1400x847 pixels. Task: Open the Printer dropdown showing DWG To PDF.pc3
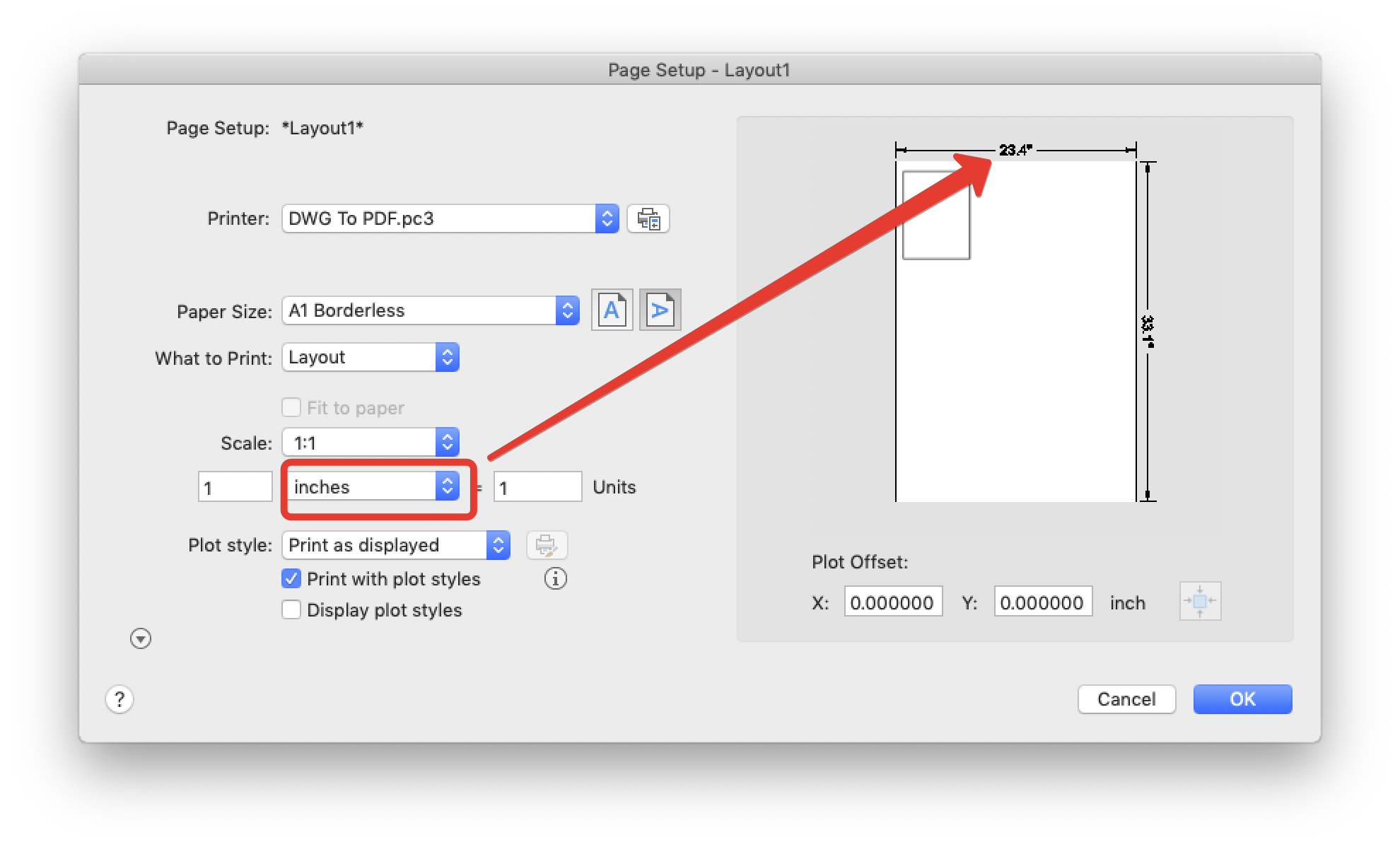pyautogui.click(x=450, y=219)
